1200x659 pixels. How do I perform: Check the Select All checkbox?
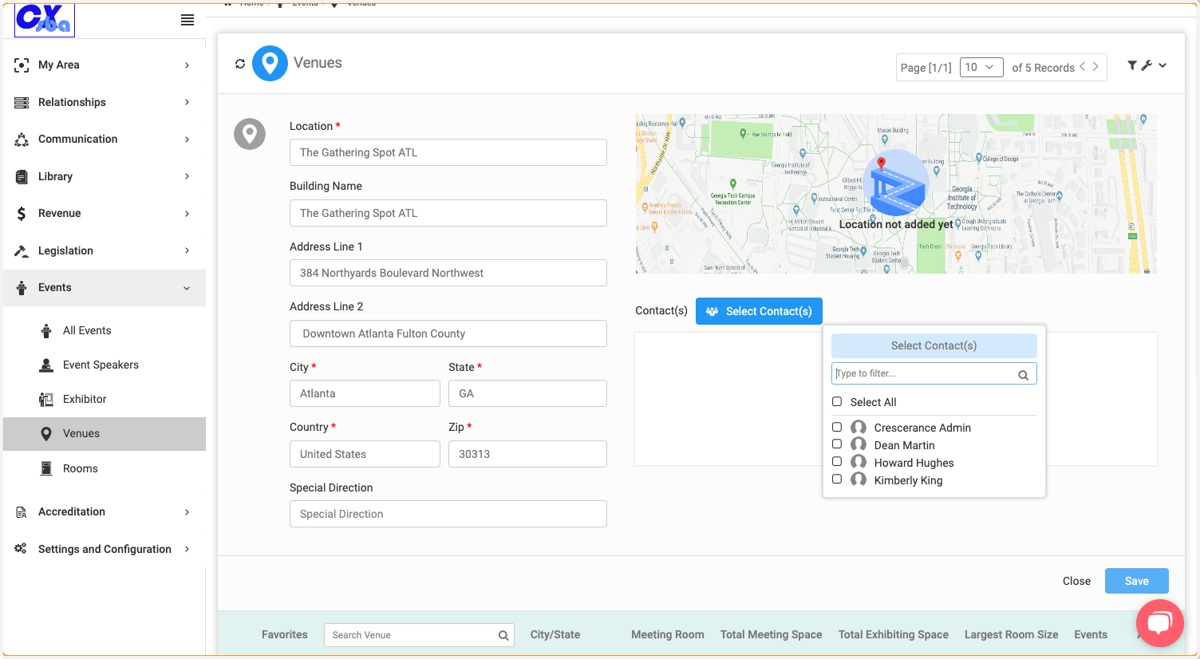pos(837,401)
